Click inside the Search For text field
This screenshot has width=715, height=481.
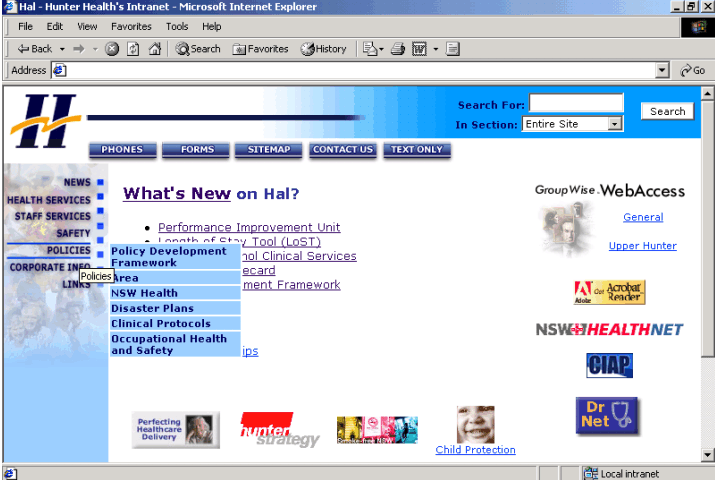[x=576, y=102]
